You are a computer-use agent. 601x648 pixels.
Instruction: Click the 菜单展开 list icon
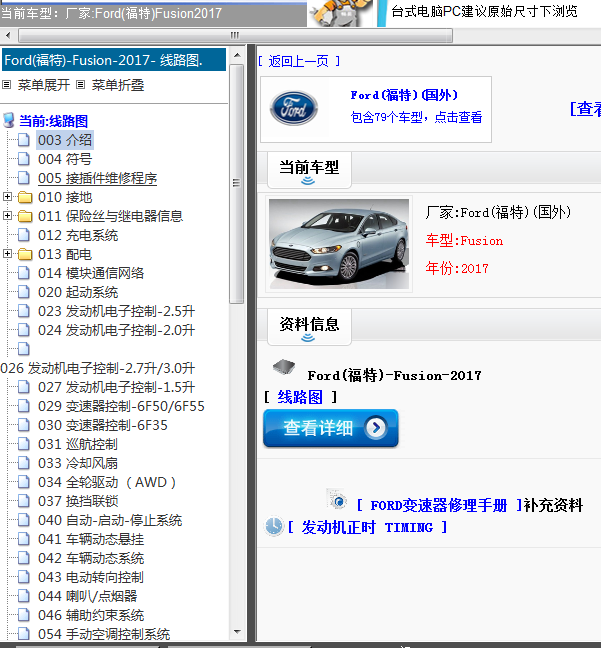click(x=6, y=85)
